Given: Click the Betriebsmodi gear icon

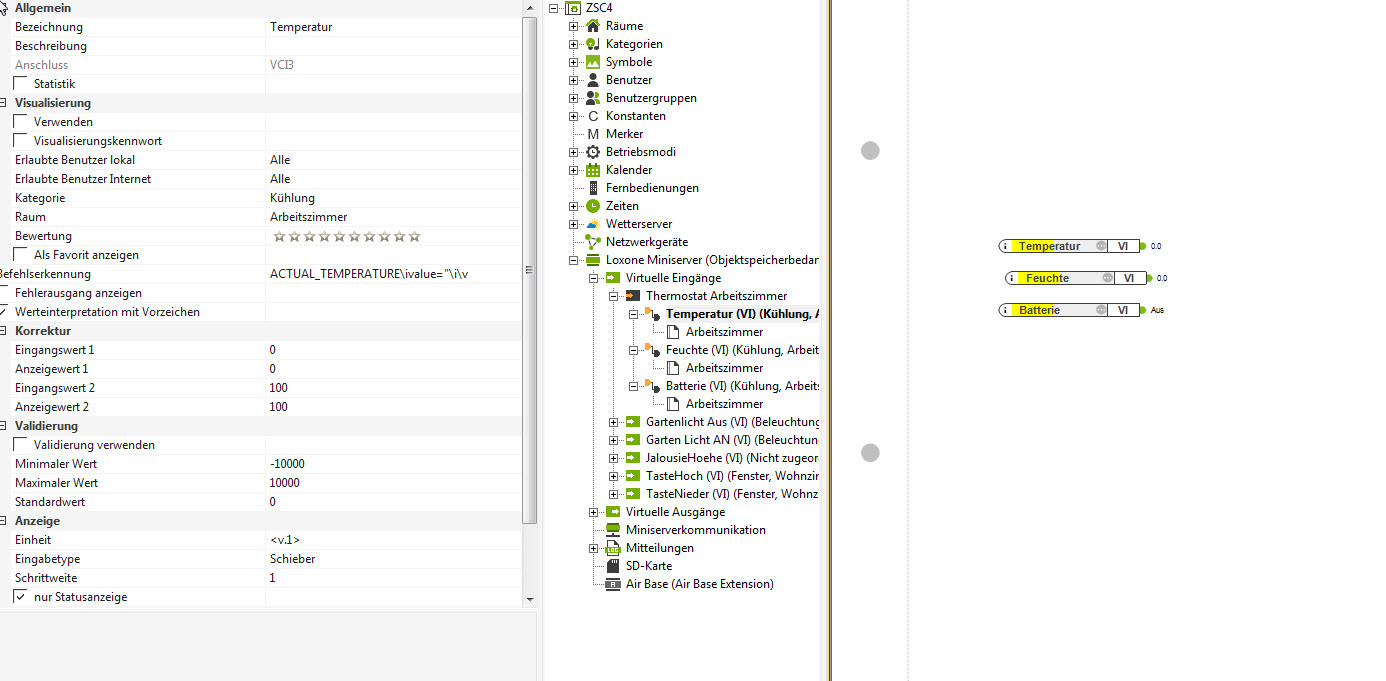Looking at the screenshot, I should pos(593,152).
